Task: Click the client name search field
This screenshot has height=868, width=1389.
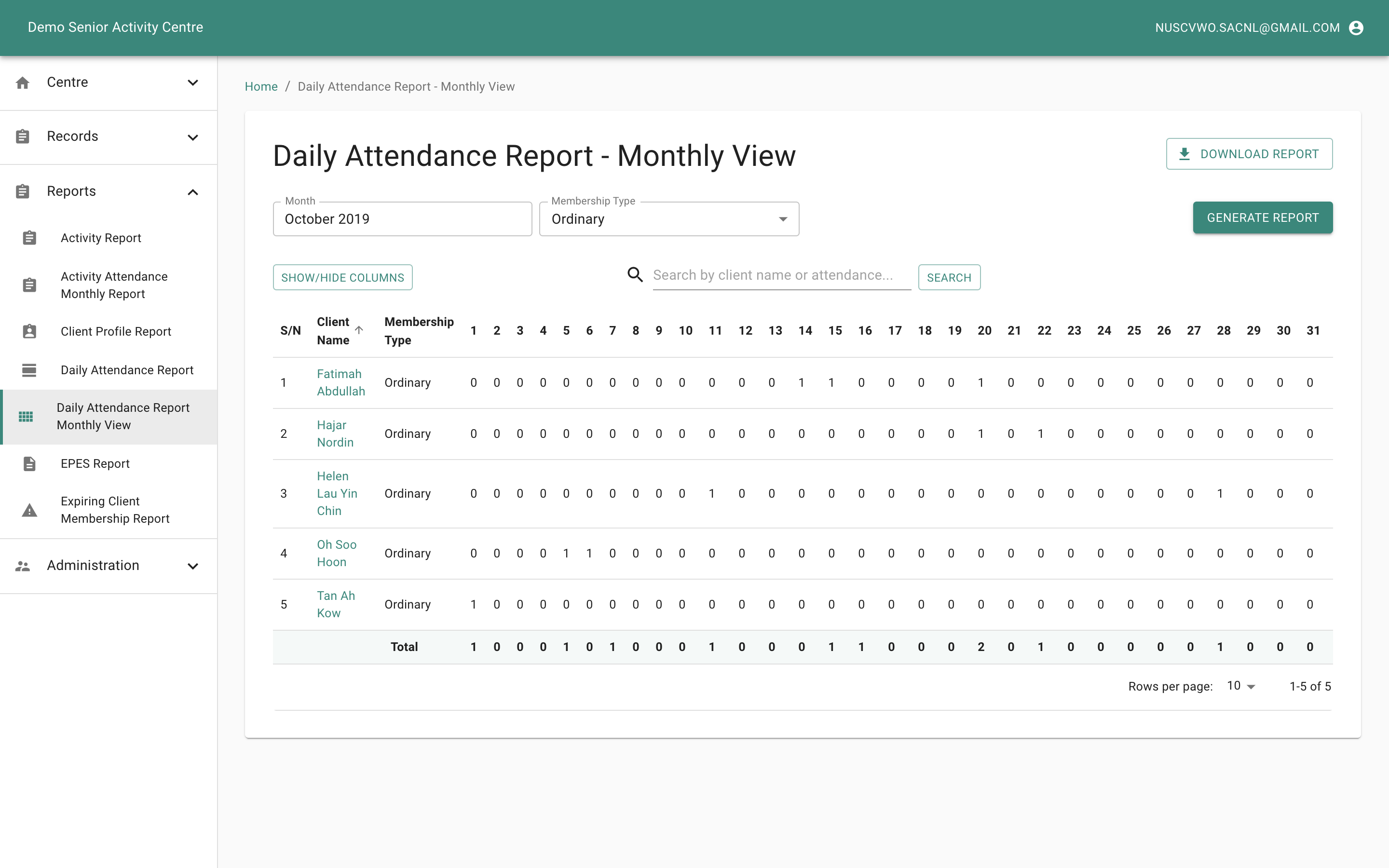Action: [x=782, y=275]
